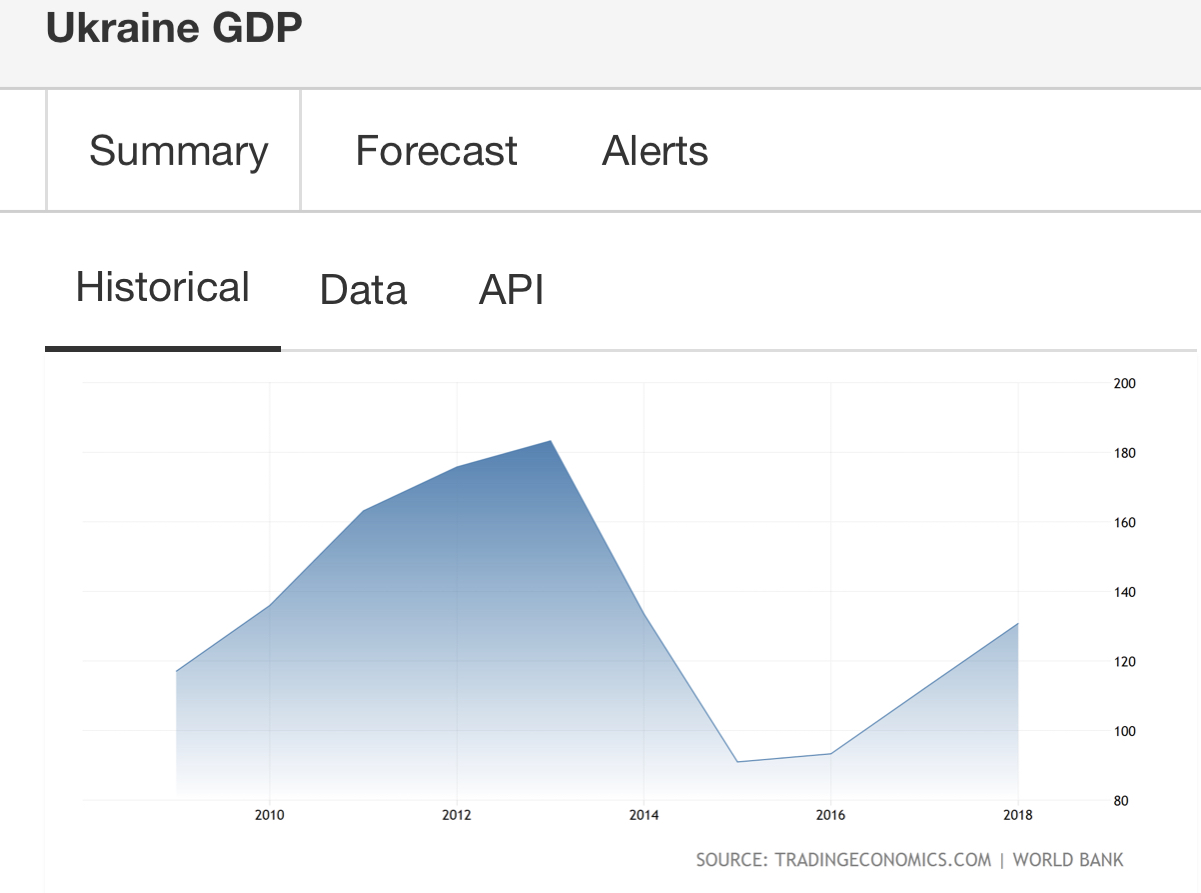Open the Summary tab

point(178,151)
